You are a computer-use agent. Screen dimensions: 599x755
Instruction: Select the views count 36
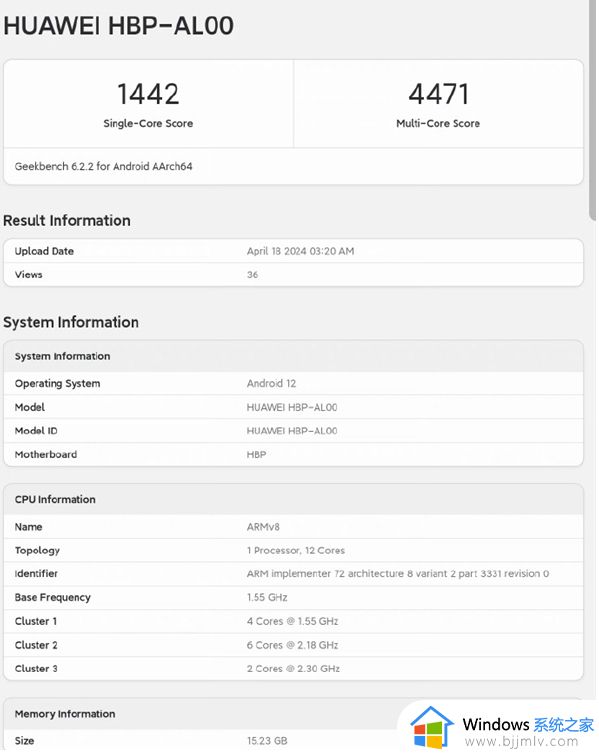pos(252,274)
